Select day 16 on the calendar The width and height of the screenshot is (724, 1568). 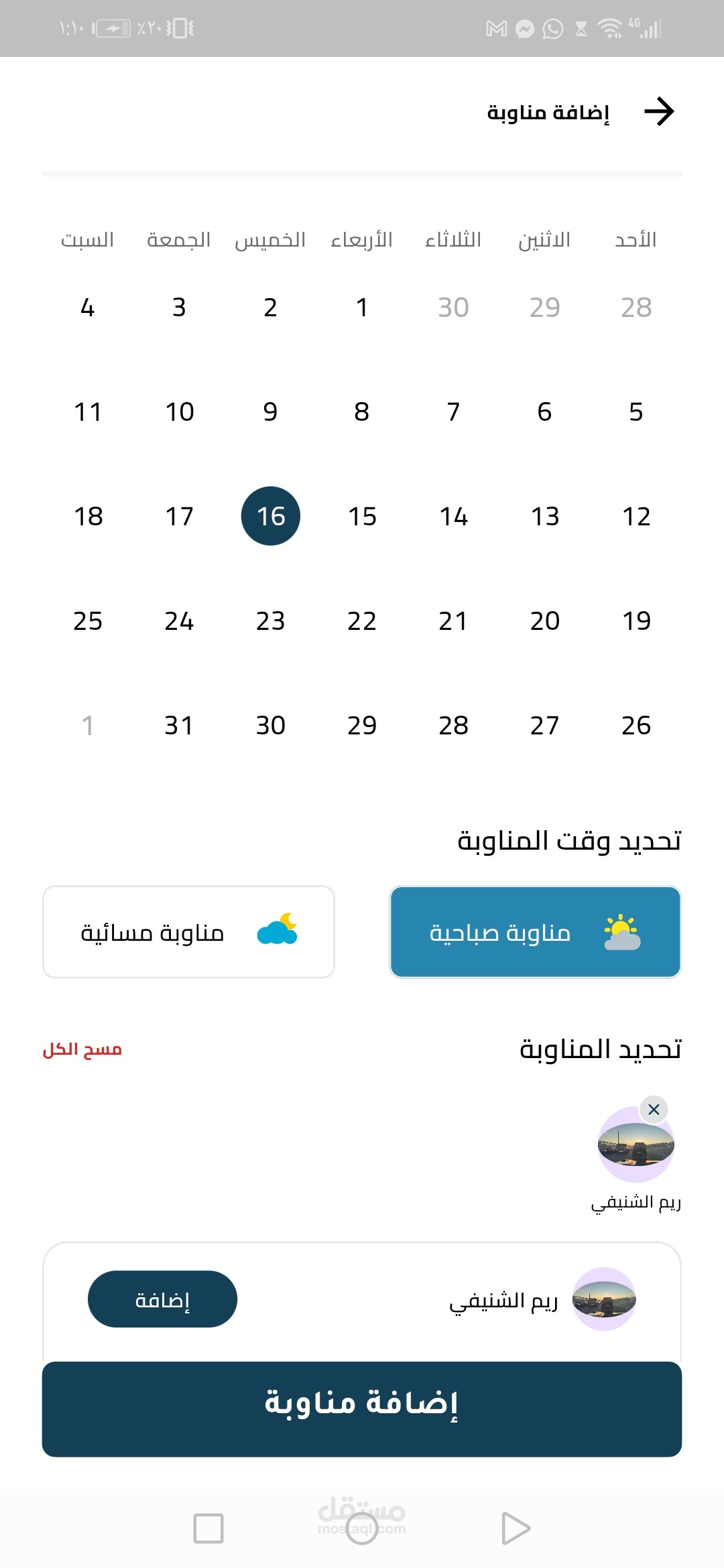[271, 516]
